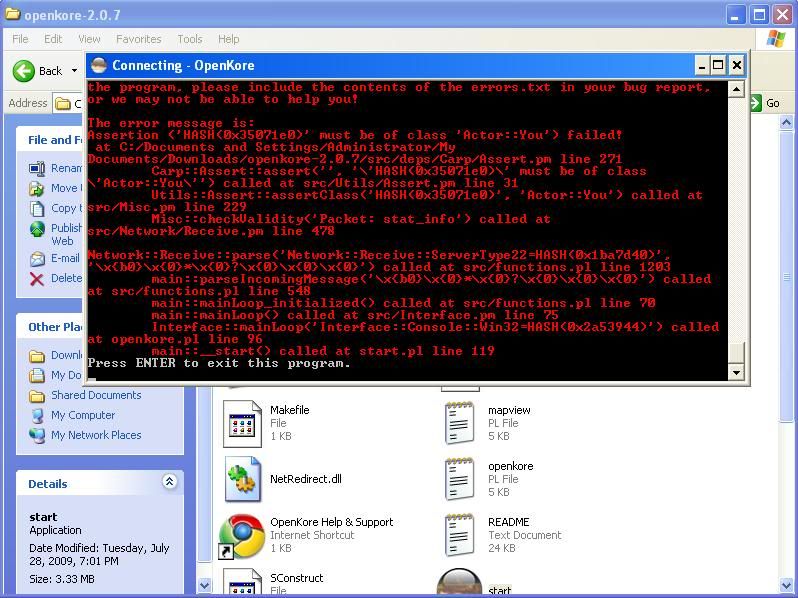Screen dimensions: 798x598
Task: Open the Favorites menu in Explorer
Action: click(138, 39)
